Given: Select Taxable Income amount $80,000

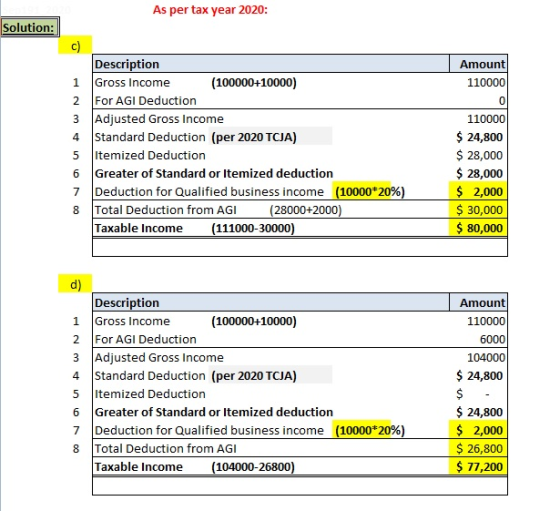Looking at the screenshot, I should (479, 228).
